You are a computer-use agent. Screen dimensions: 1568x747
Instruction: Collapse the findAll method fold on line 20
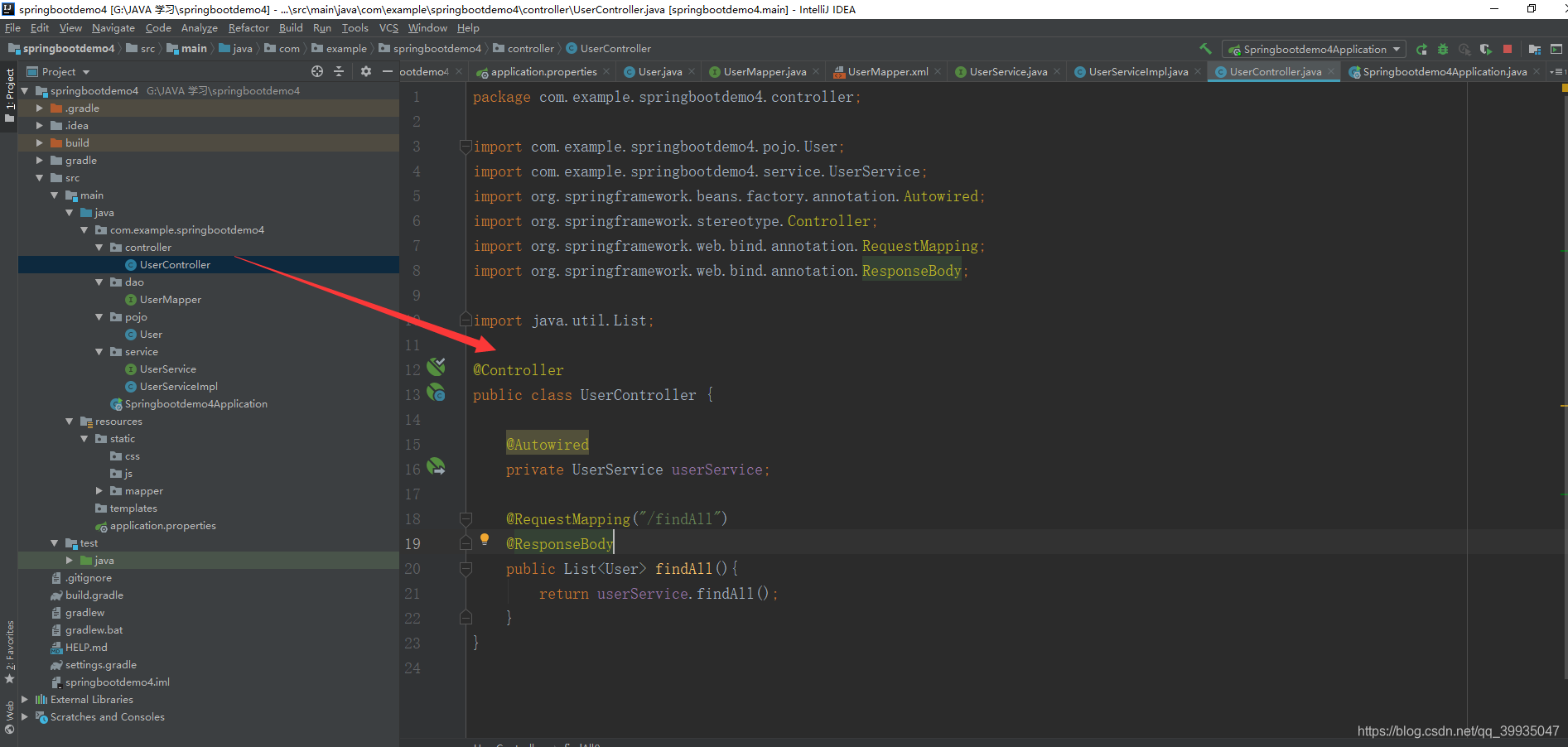click(x=466, y=568)
